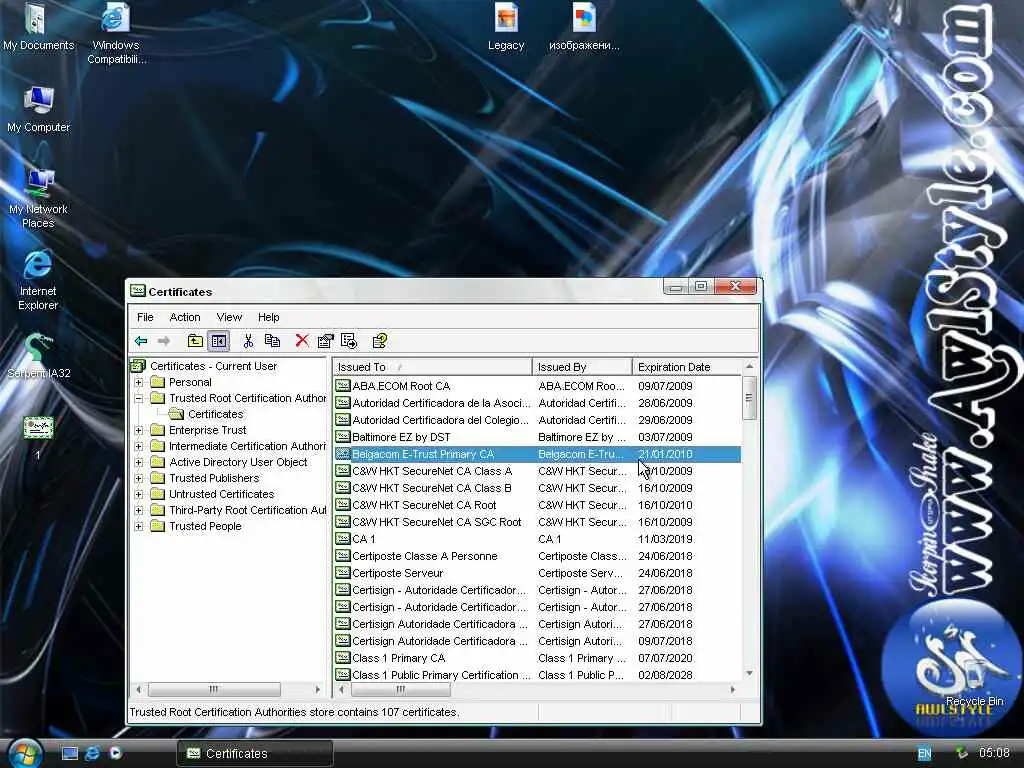Open the View menu
This screenshot has height=768, width=1024.
(x=229, y=317)
